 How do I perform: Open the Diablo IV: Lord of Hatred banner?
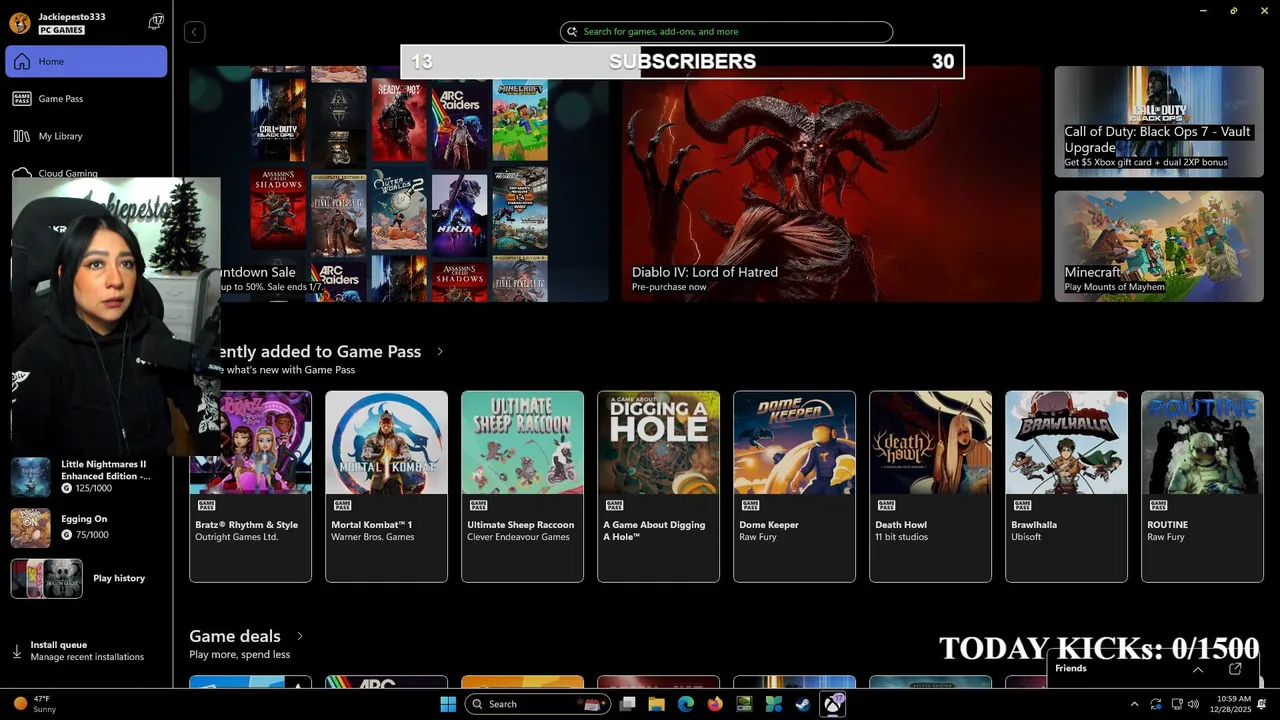(831, 184)
